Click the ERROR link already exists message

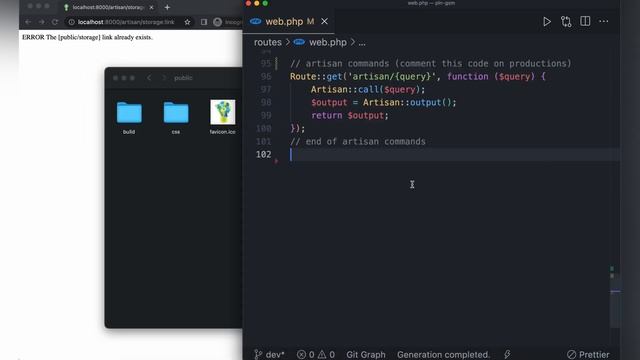tap(87, 37)
